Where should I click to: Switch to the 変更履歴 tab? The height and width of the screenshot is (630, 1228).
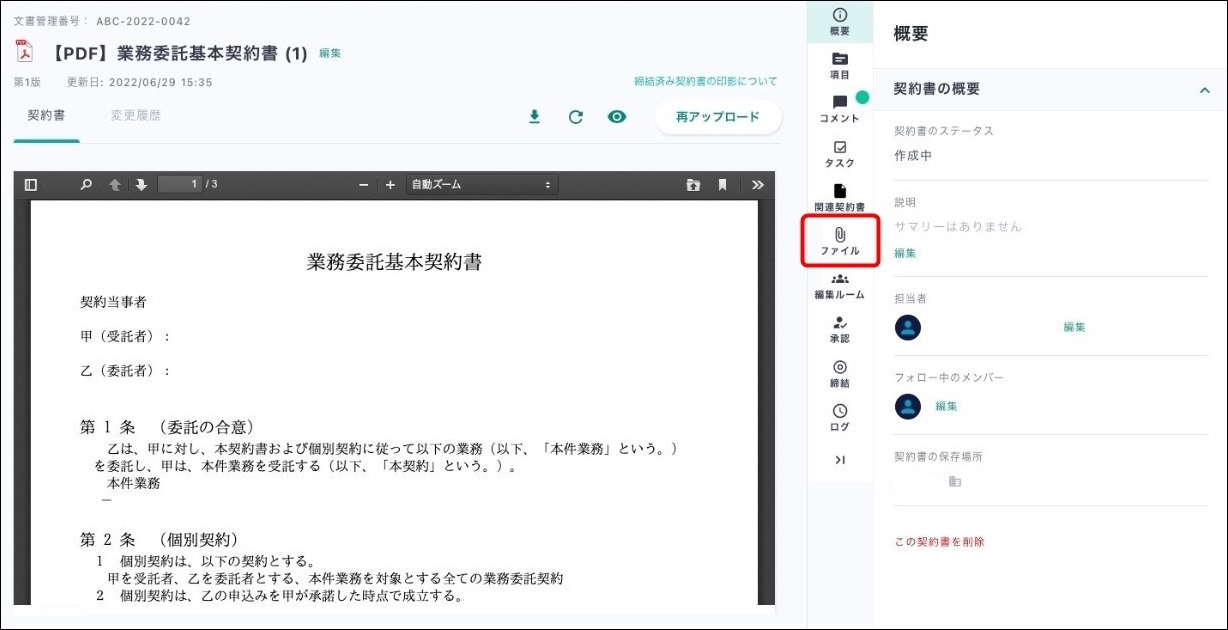pos(135,116)
